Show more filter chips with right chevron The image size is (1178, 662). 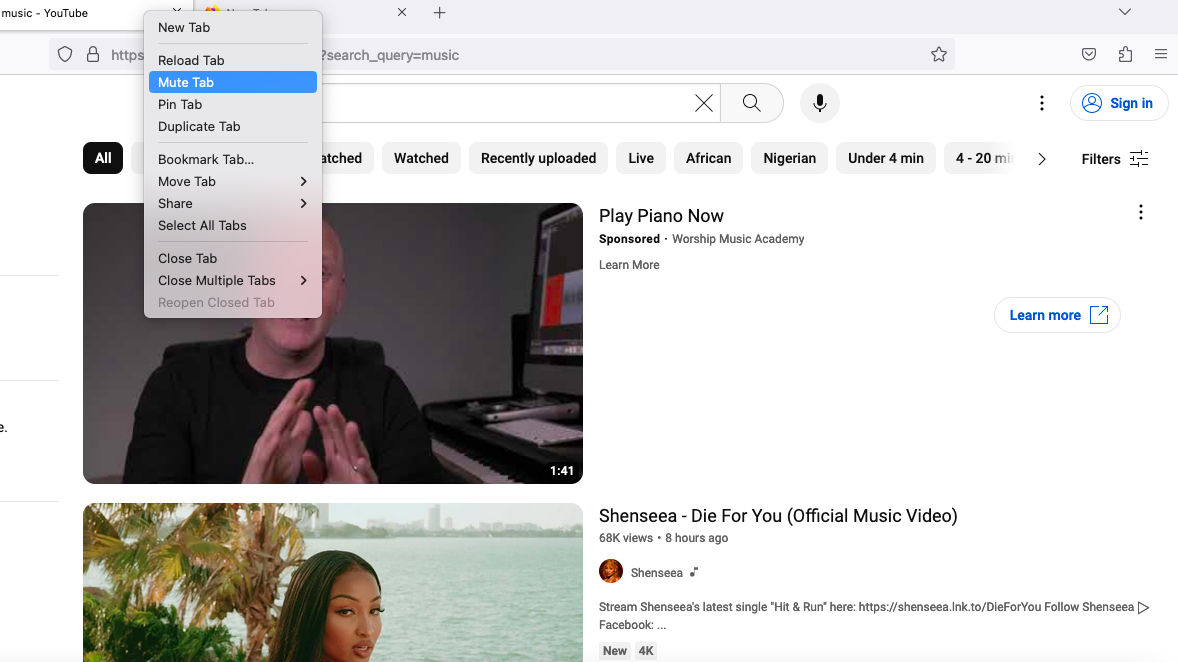(1041, 159)
